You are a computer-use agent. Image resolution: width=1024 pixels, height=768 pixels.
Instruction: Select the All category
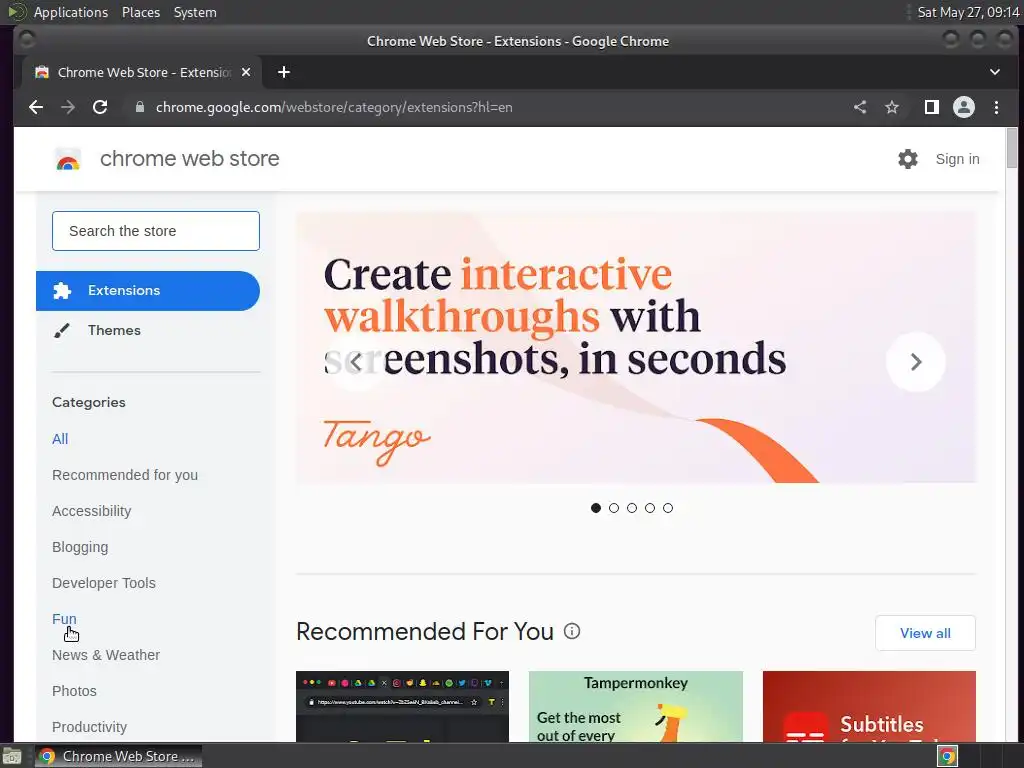(x=60, y=439)
